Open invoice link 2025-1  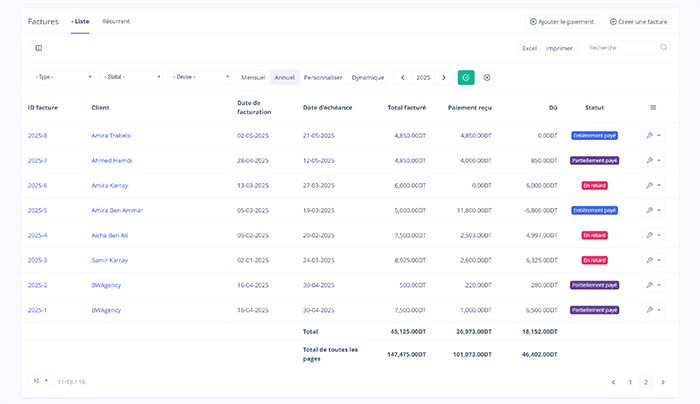(x=38, y=310)
